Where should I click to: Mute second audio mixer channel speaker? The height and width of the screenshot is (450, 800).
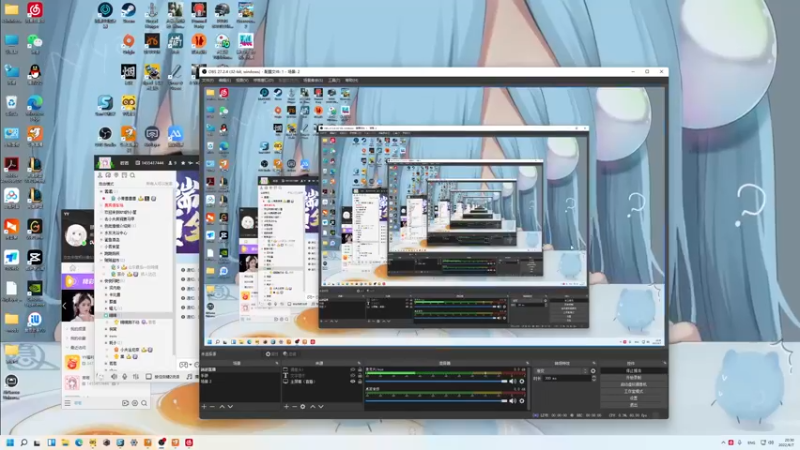coord(512,401)
